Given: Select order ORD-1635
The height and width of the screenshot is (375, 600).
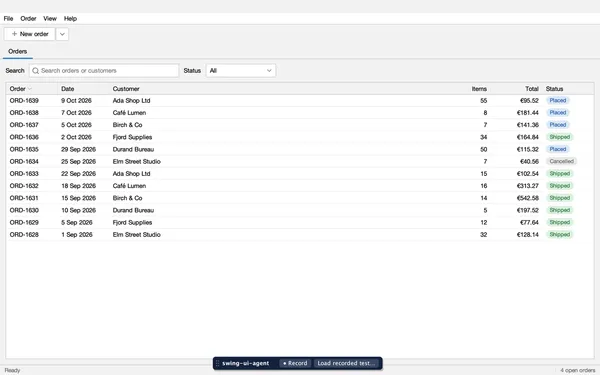Looking at the screenshot, I should [300, 150].
